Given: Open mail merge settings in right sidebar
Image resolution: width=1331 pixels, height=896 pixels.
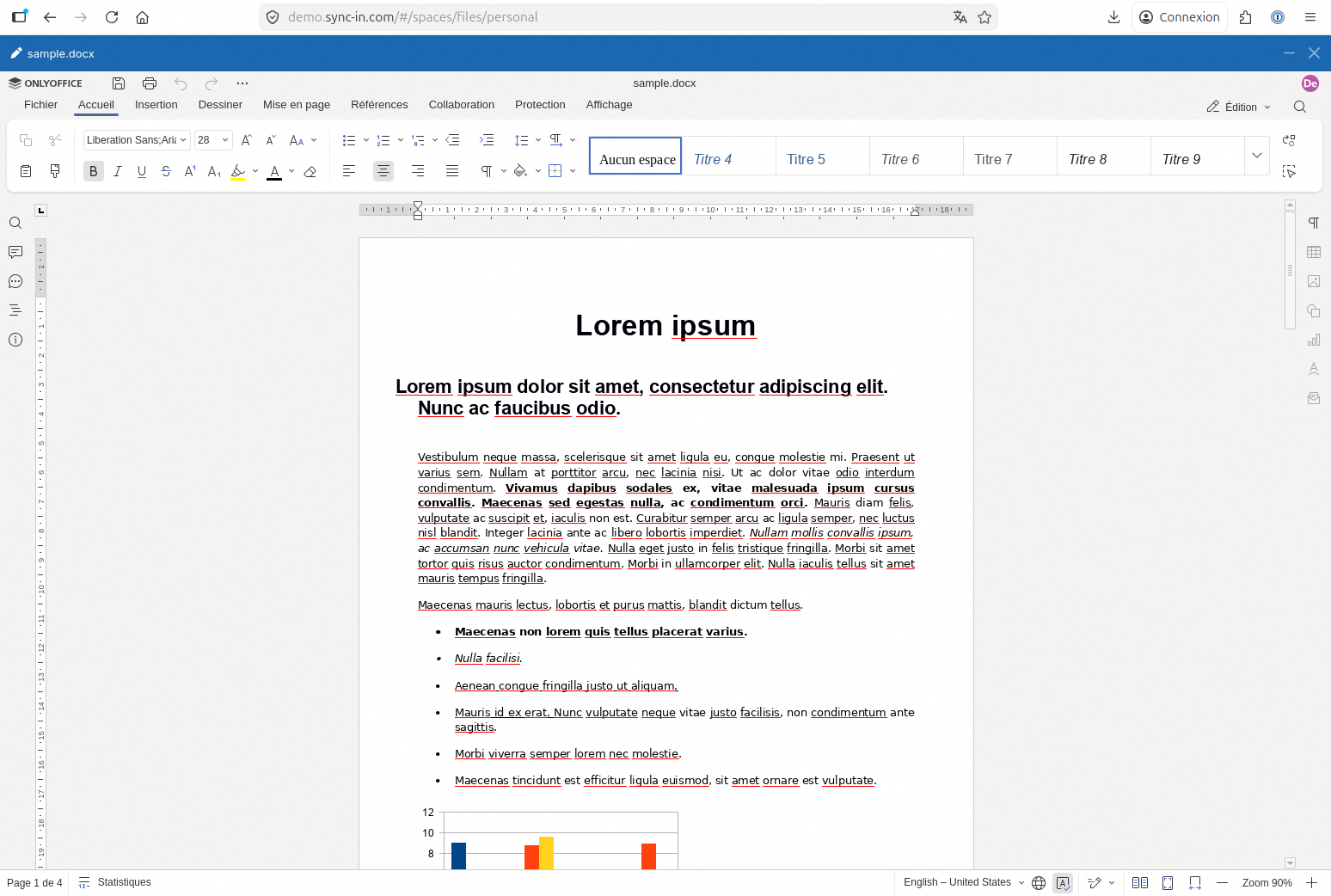Looking at the screenshot, I should 1314,398.
